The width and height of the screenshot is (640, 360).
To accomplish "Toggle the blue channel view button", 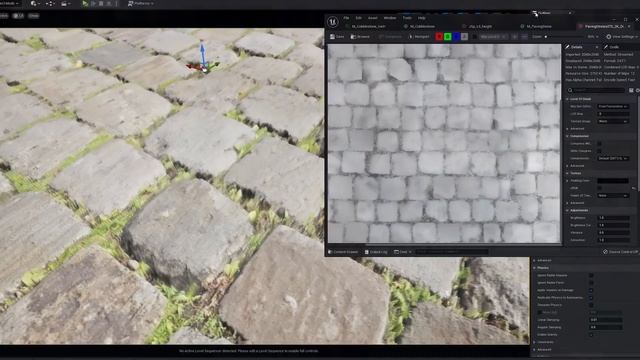I will tap(456, 37).
